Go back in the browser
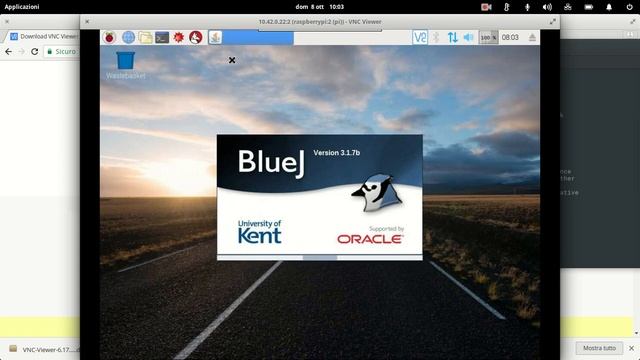640x360 pixels. (9, 51)
